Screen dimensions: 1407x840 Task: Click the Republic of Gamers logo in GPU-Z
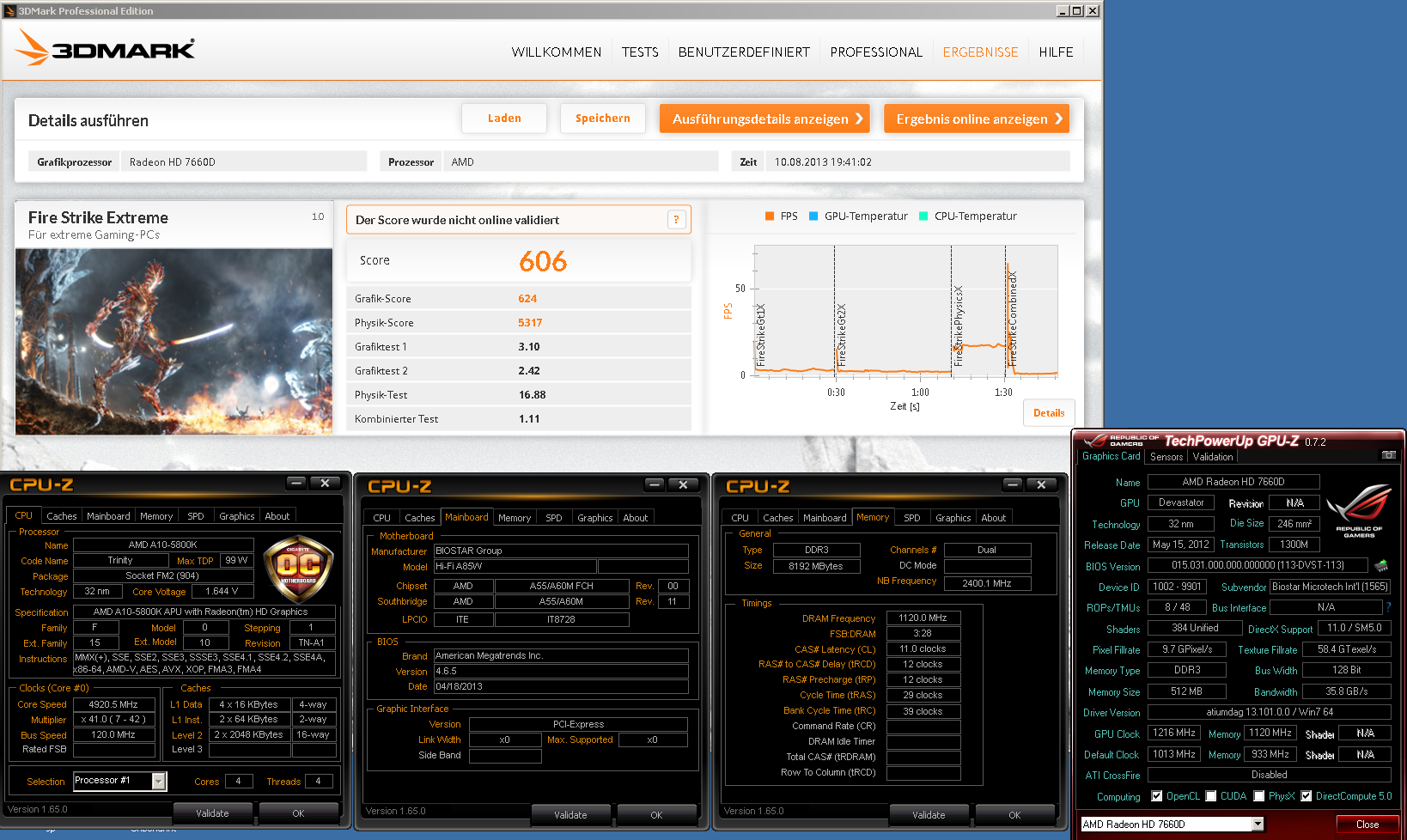[x=1359, y=511]
